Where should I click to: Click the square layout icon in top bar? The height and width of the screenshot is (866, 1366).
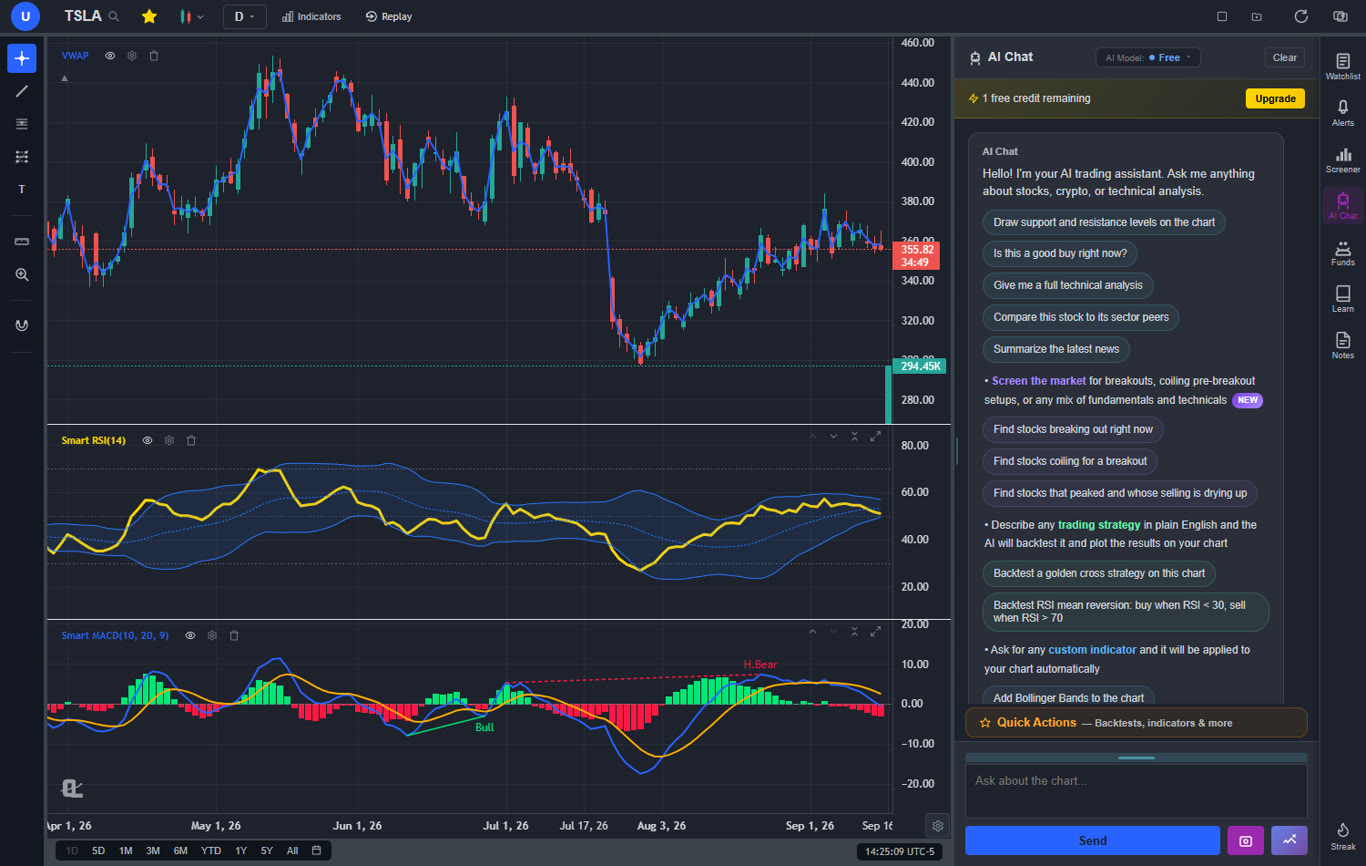[x=1222, y=16]
